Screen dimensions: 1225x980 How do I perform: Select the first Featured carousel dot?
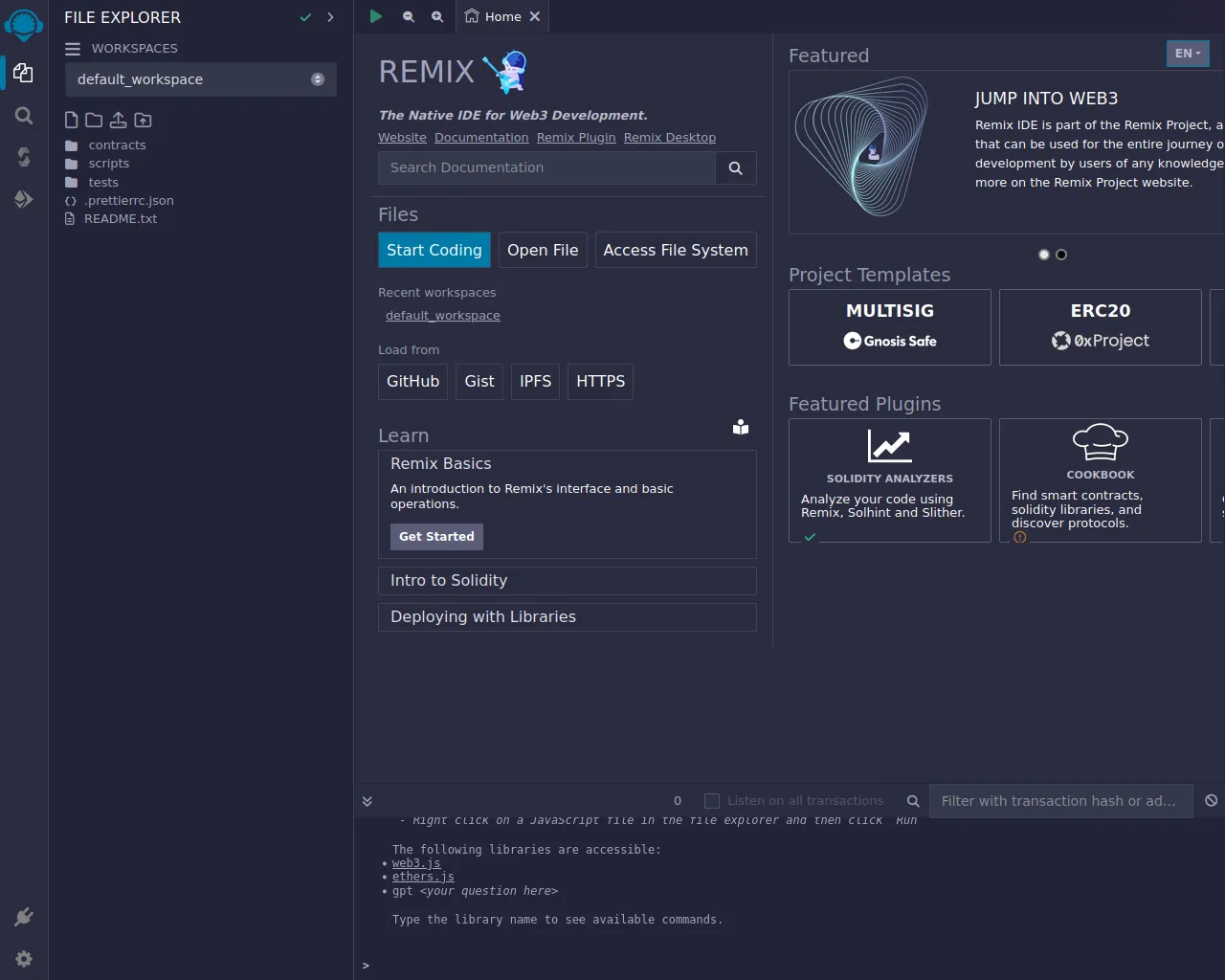pos(1043,255)
